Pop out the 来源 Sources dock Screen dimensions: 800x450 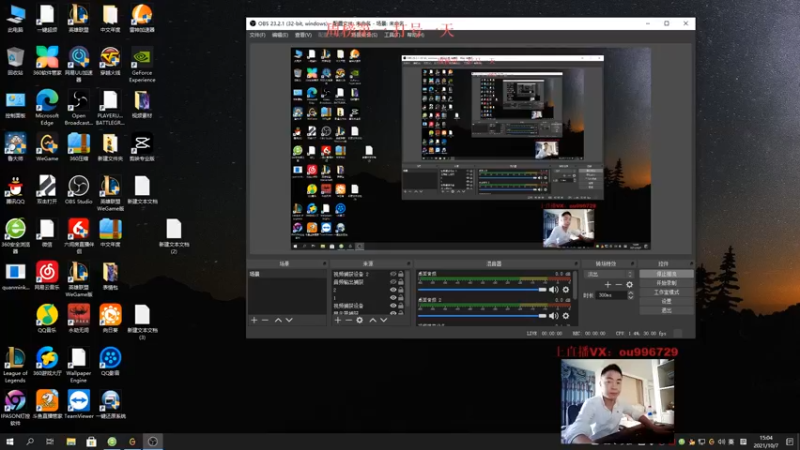(407, 264)
